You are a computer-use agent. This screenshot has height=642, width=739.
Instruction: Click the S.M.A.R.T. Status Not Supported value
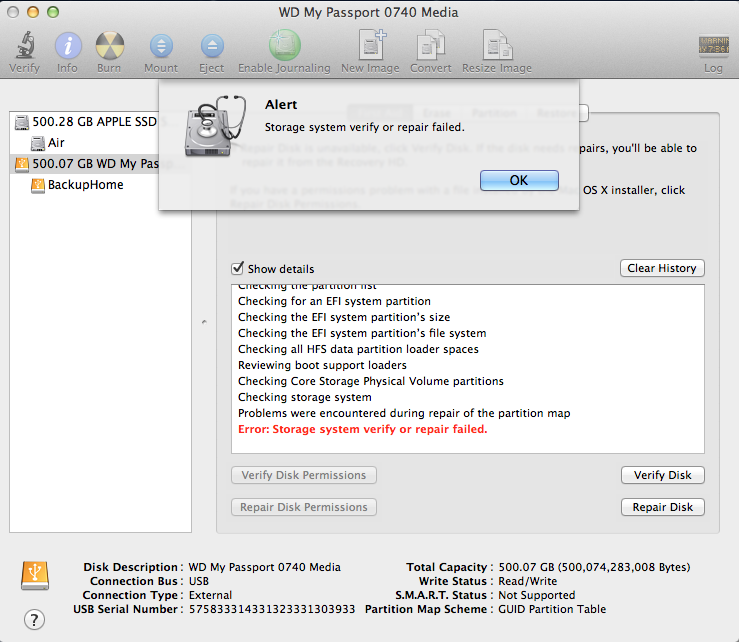(x=537, y=595)
